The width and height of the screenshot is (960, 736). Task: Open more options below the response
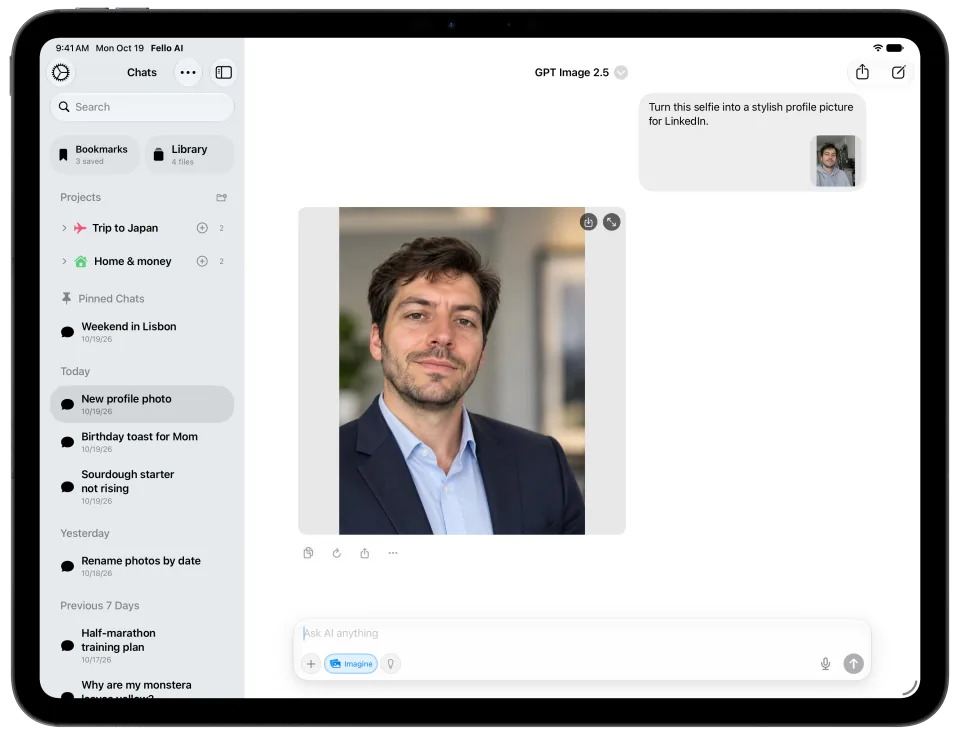[x=393, y=553]
